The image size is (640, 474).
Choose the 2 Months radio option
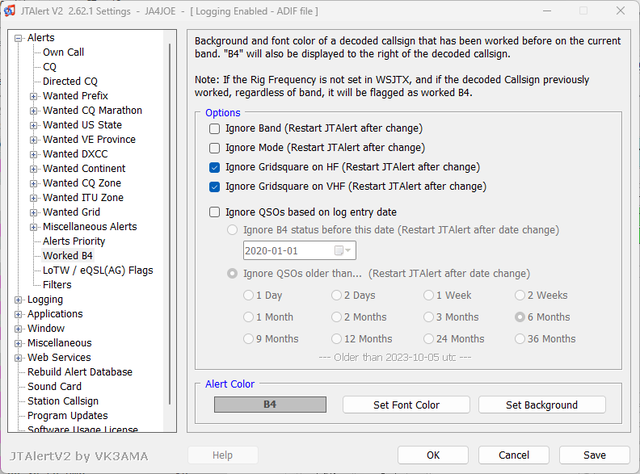pyautogui.click(x=336, y=317)
